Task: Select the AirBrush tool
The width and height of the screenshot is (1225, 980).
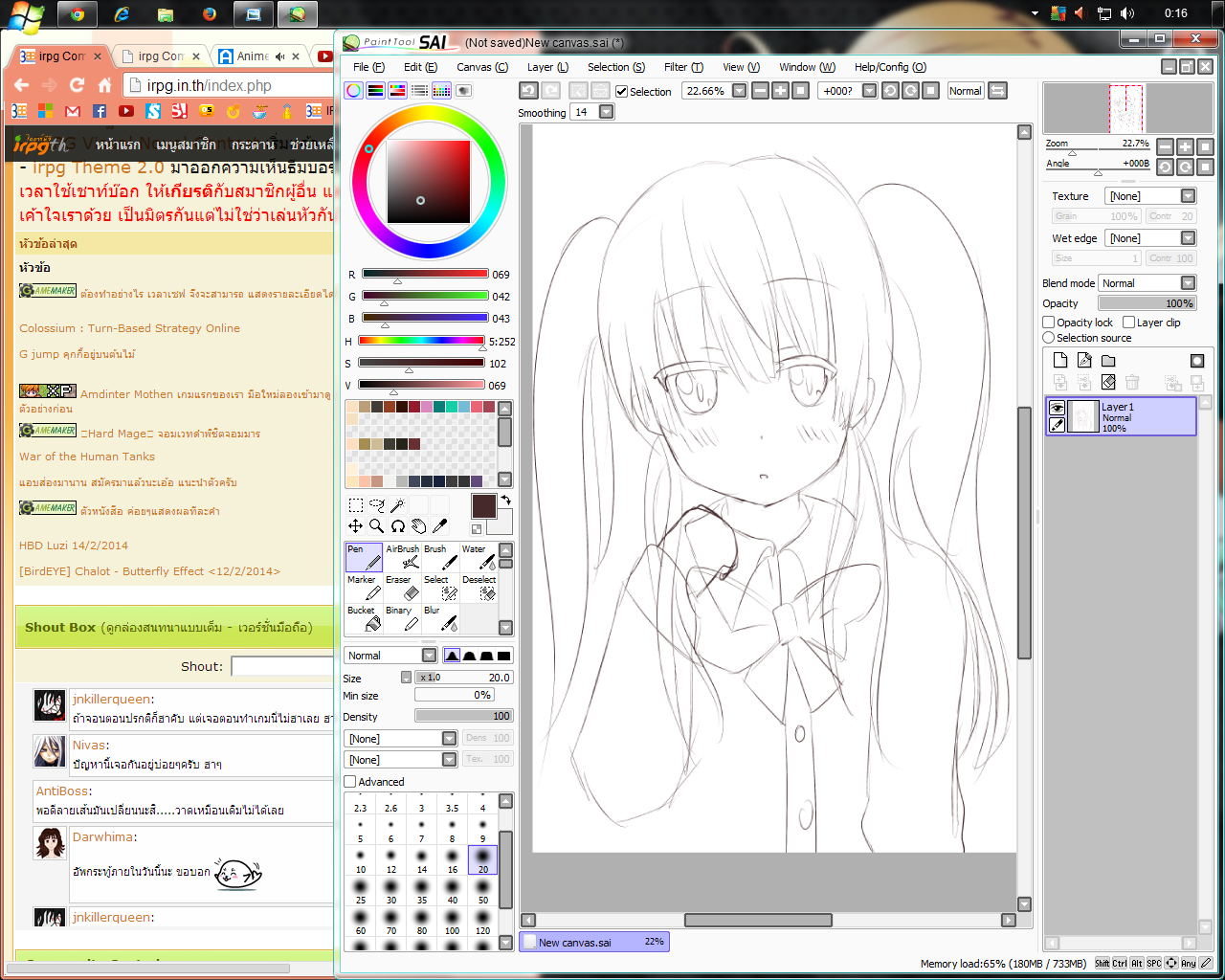Action: 402,557
